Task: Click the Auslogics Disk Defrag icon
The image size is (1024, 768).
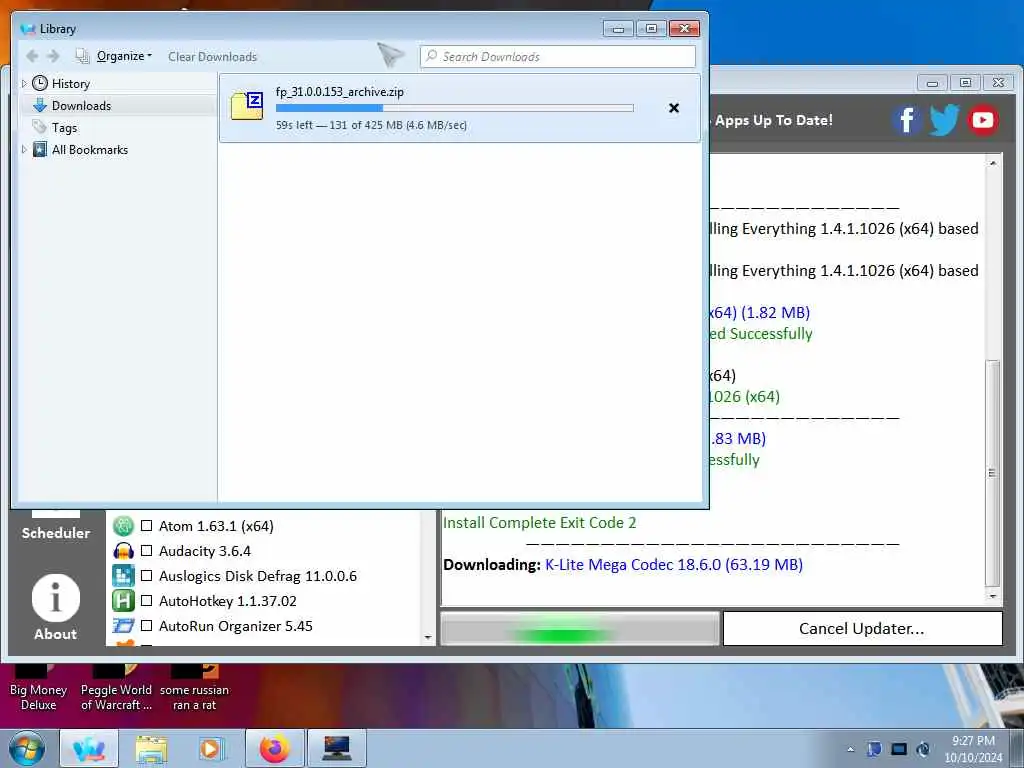Action: point(123,576)
